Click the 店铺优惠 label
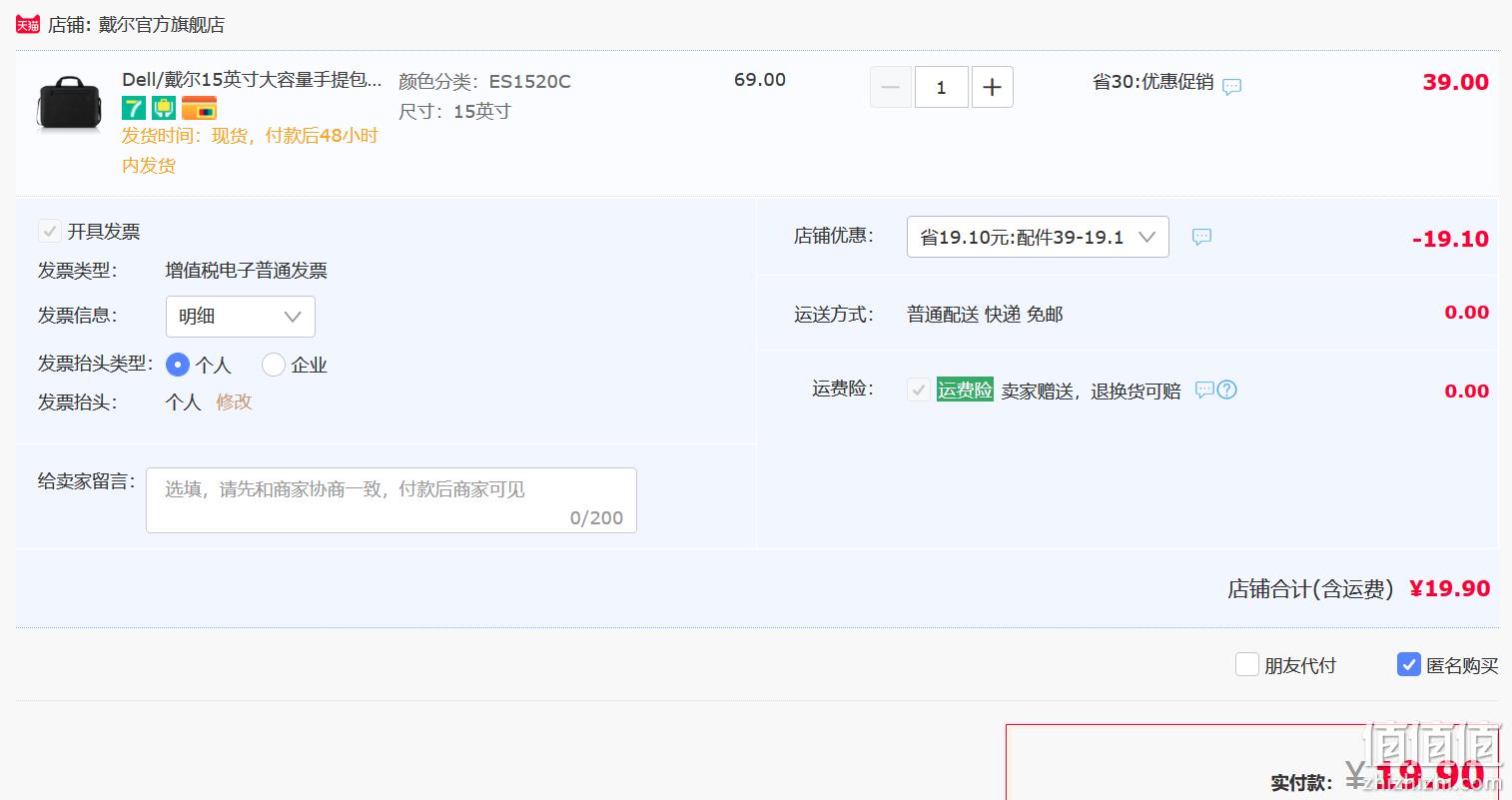The height and width of the screenshot is (800, 1512). pyautogui.click(x=834, y=236)
